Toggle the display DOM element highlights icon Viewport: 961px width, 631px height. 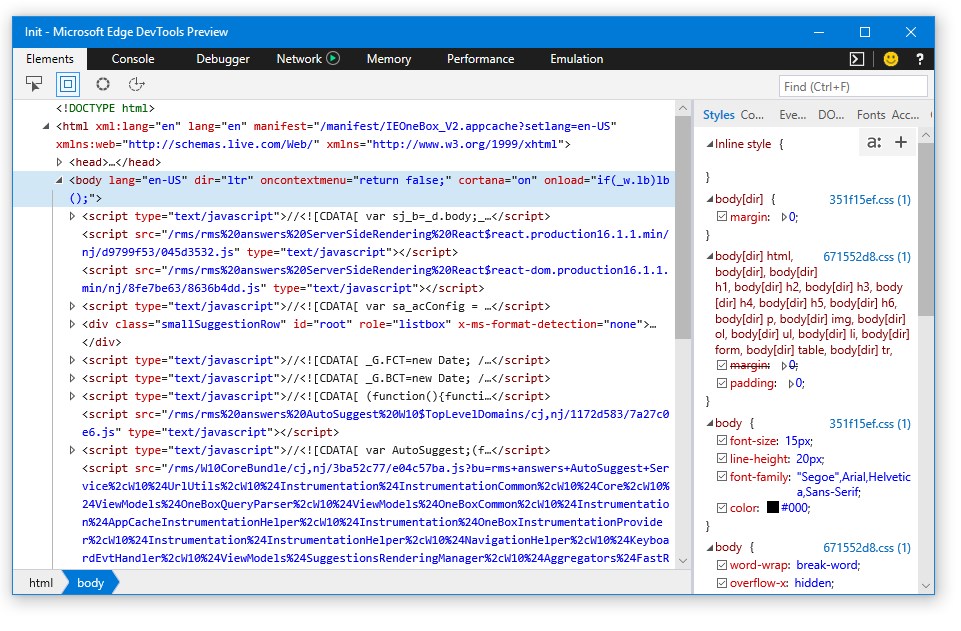click(68, 84)
